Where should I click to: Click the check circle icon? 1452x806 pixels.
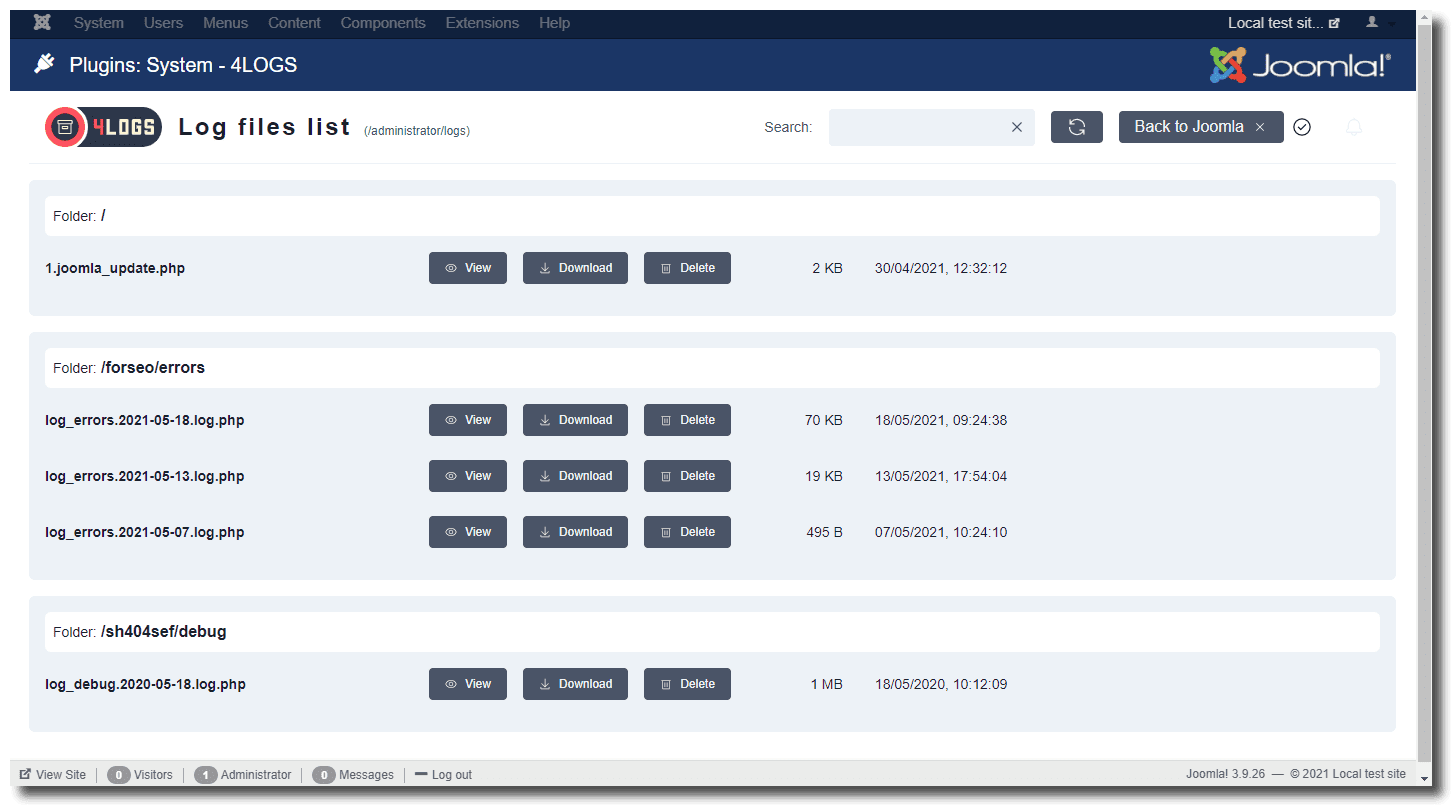1302,127
